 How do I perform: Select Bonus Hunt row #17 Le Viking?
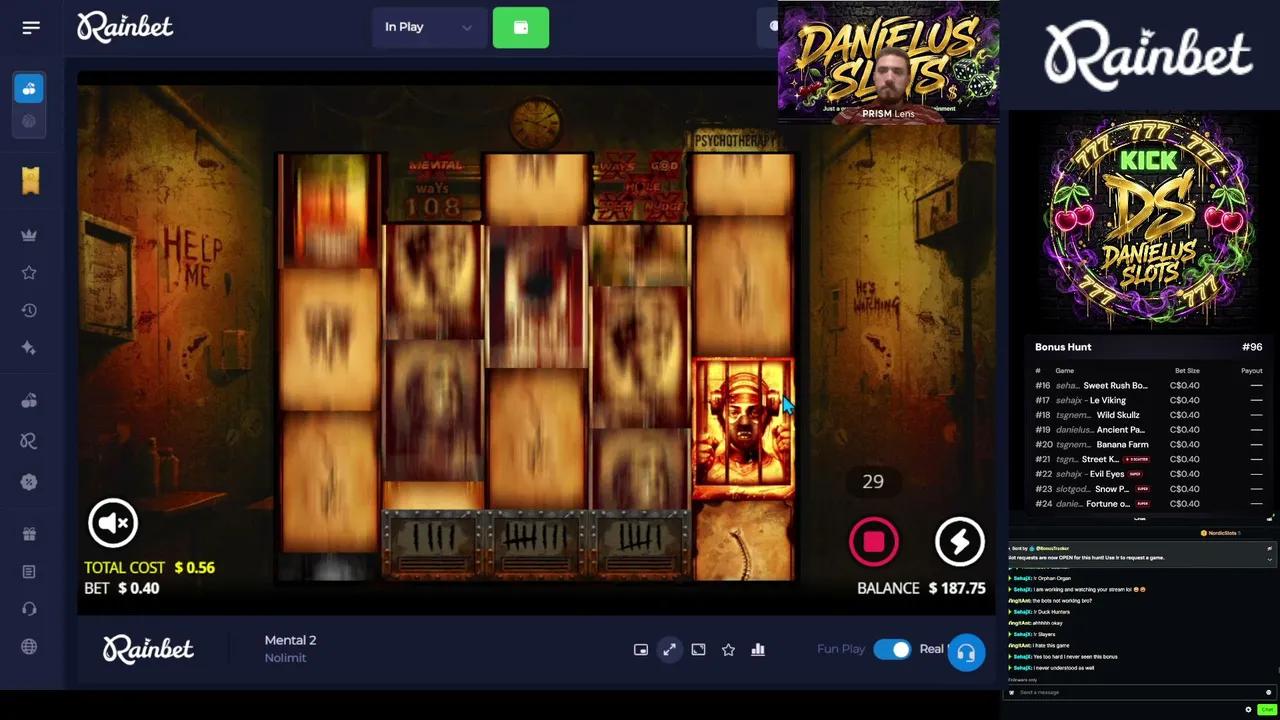click(x=1148, y=400)
